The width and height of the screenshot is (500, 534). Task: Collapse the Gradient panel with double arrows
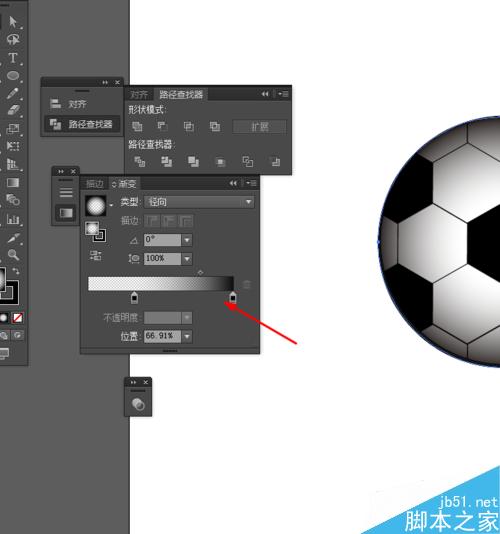233,183
